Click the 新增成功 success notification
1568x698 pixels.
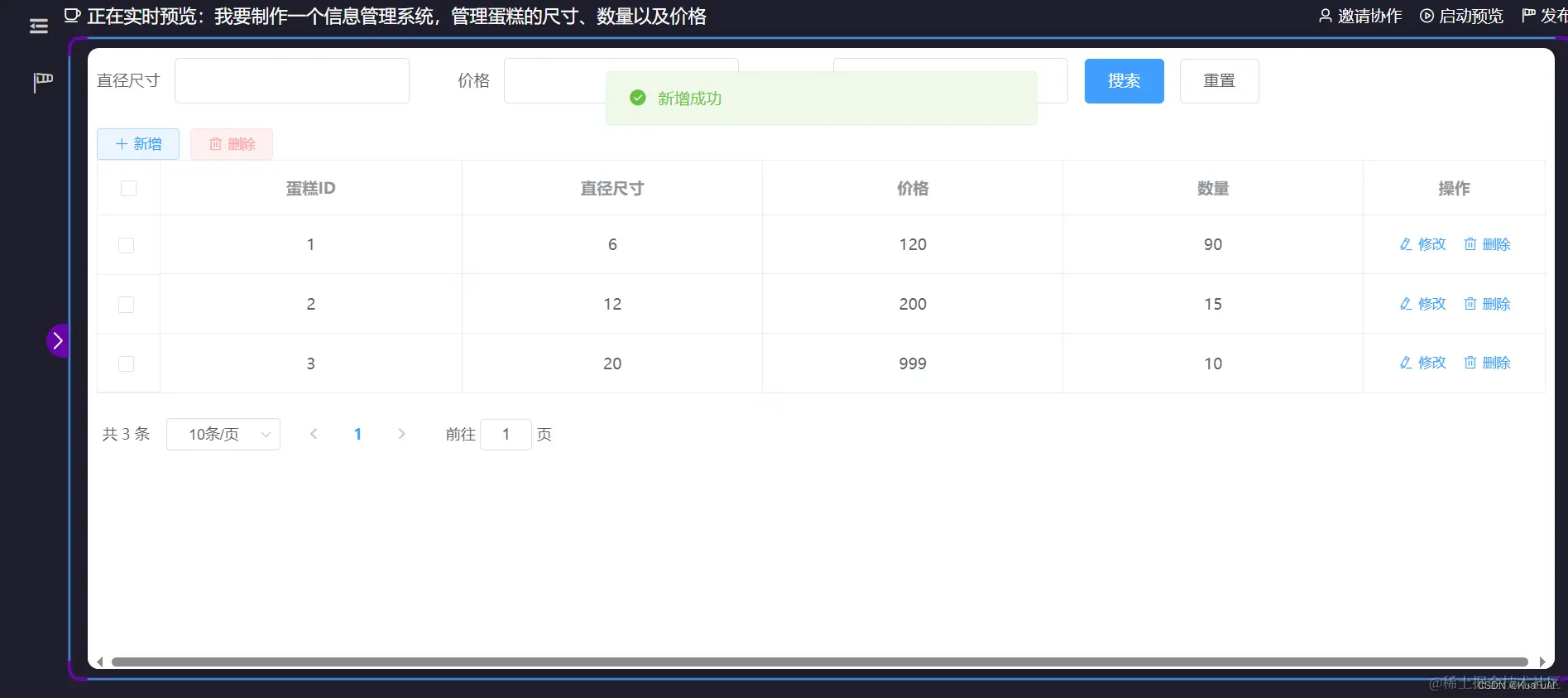[x=822, y=98]
